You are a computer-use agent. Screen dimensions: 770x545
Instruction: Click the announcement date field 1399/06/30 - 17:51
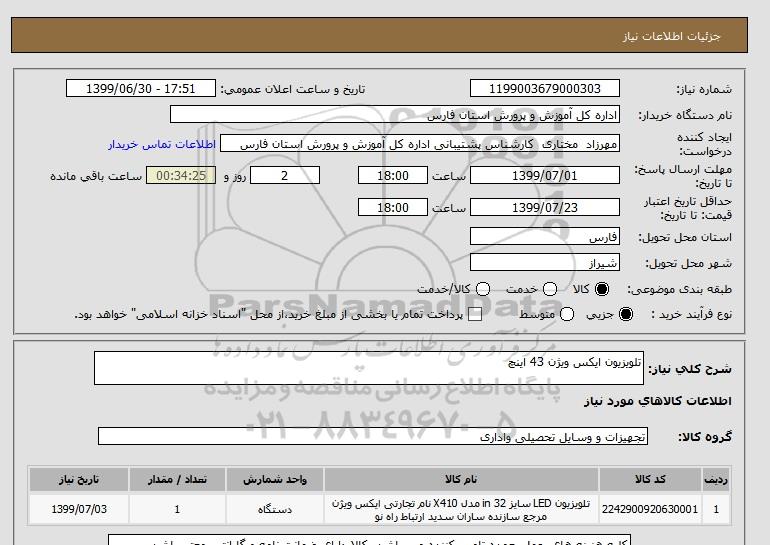pos(141,88)
